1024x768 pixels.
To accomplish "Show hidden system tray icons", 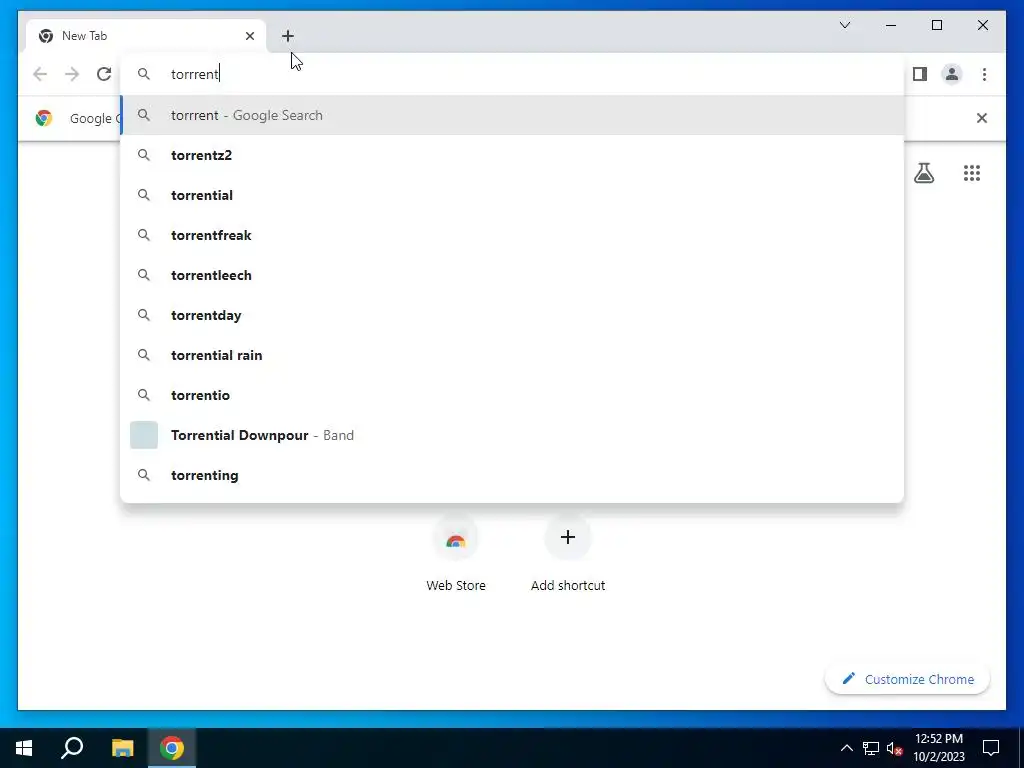I will click(x=846, y=748).
